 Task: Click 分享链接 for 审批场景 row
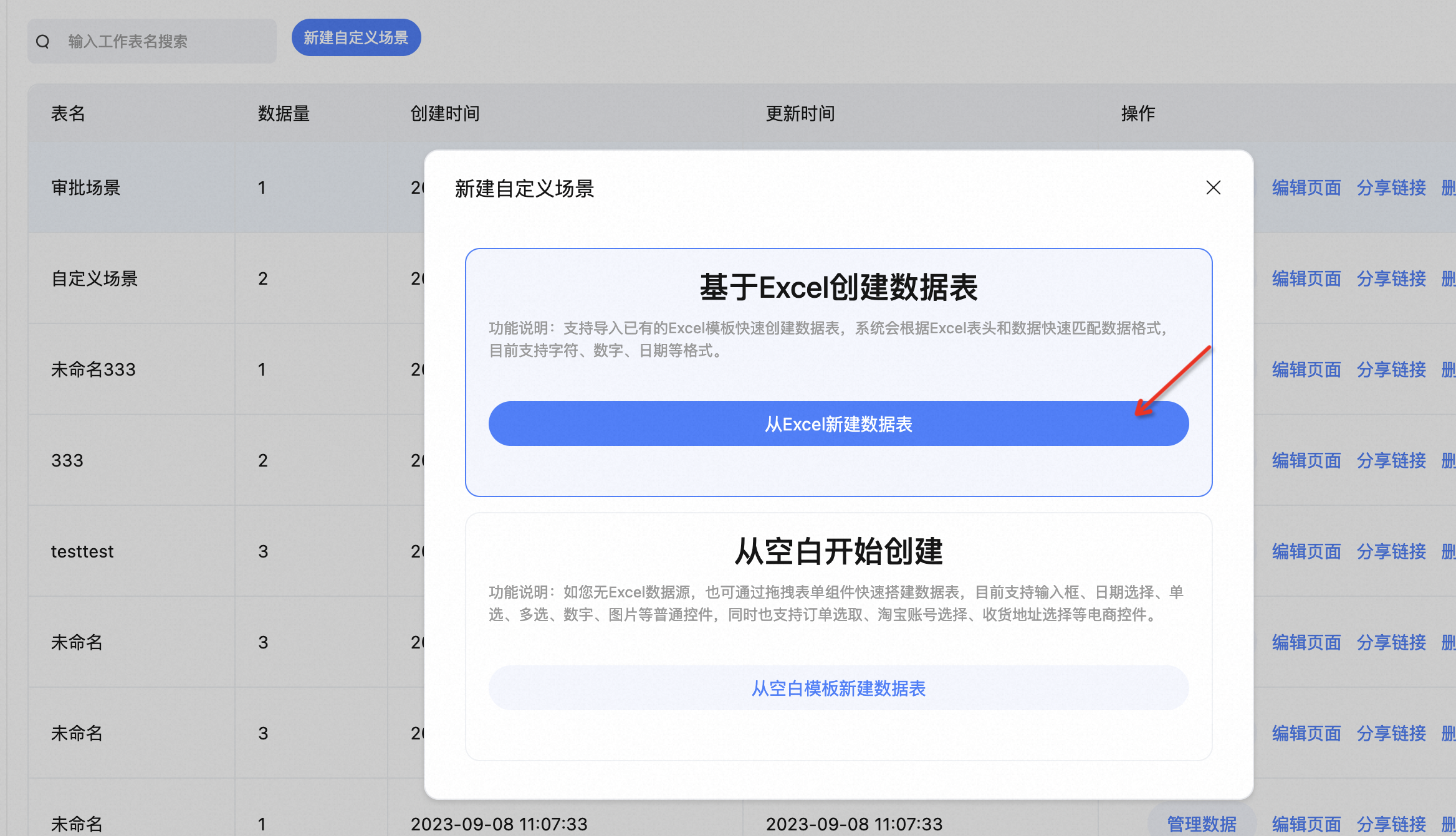pos(1391,188)
